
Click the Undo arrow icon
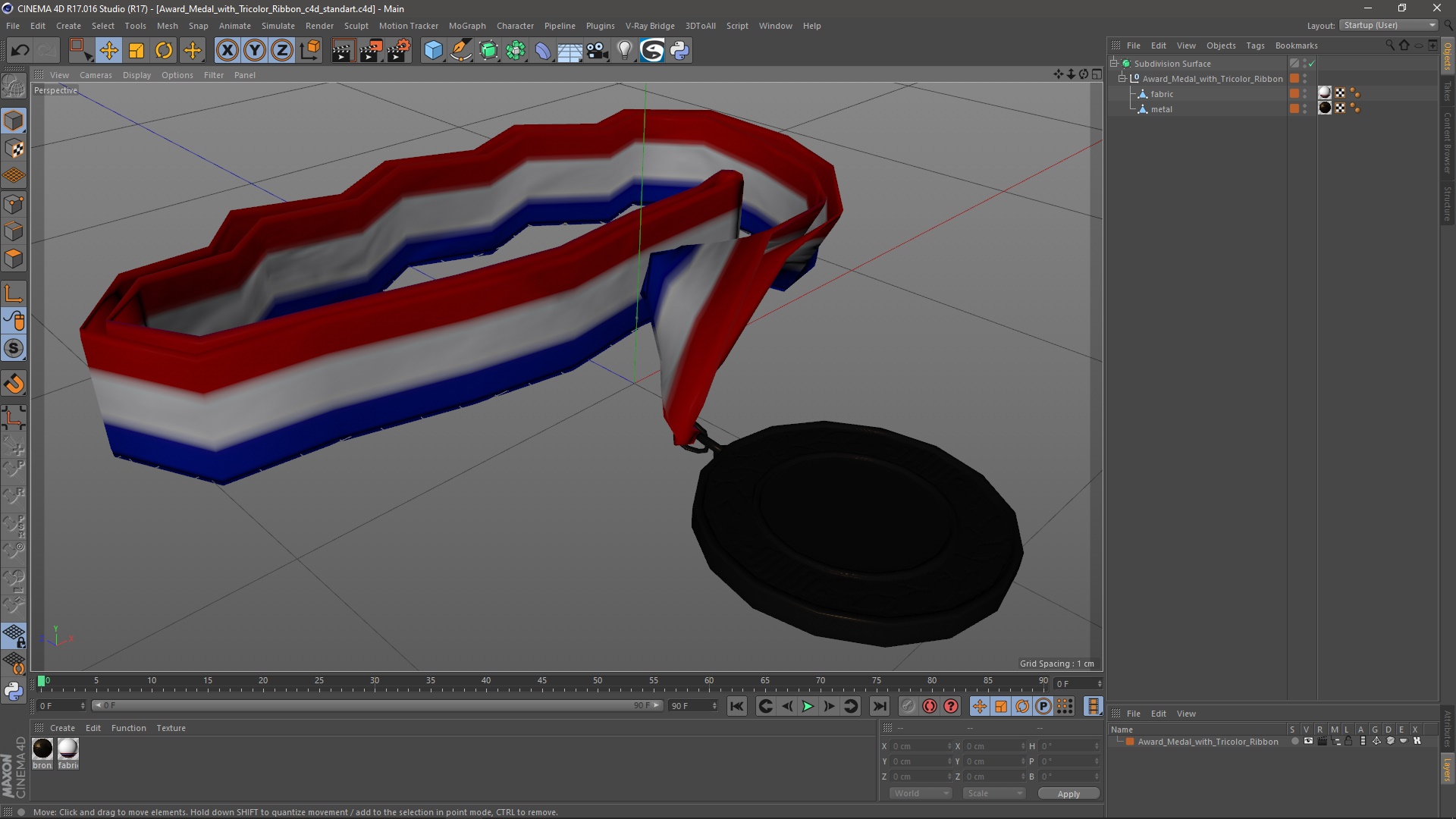pos(20,51)
